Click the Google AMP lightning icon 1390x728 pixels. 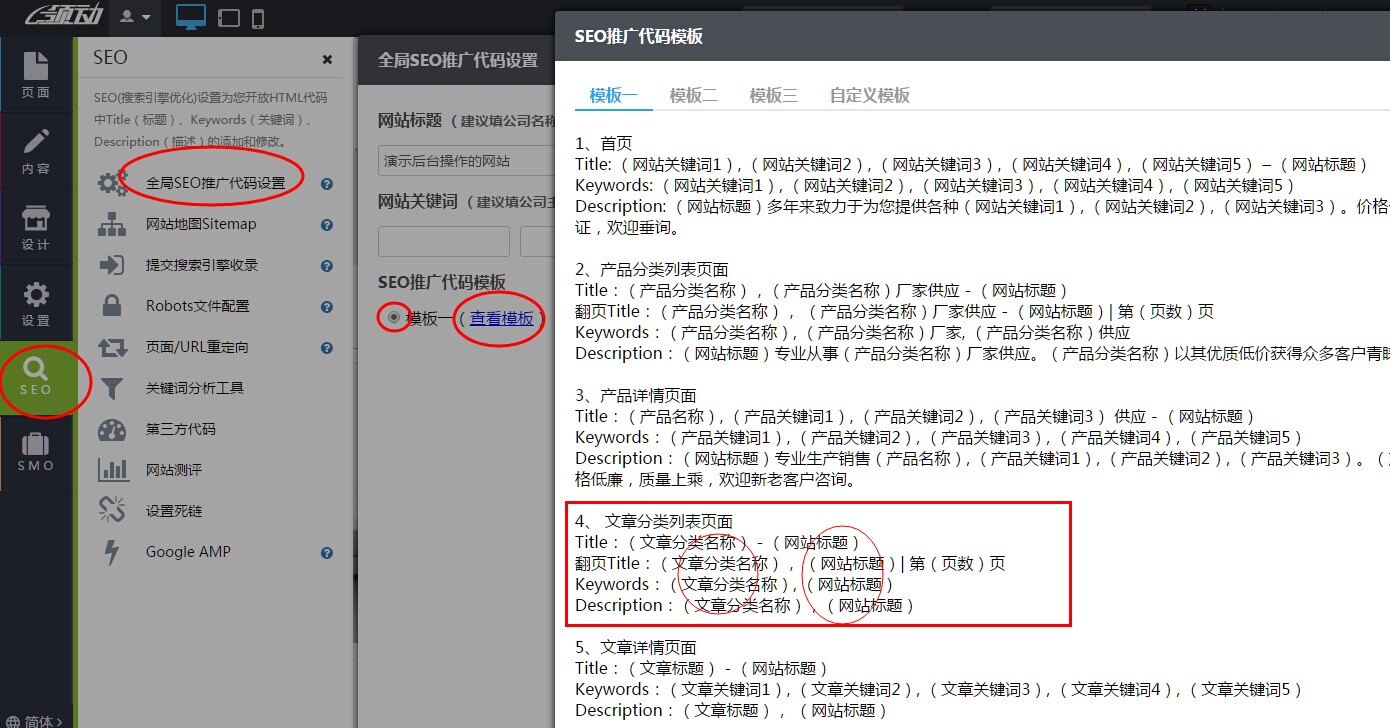point(113,551)
